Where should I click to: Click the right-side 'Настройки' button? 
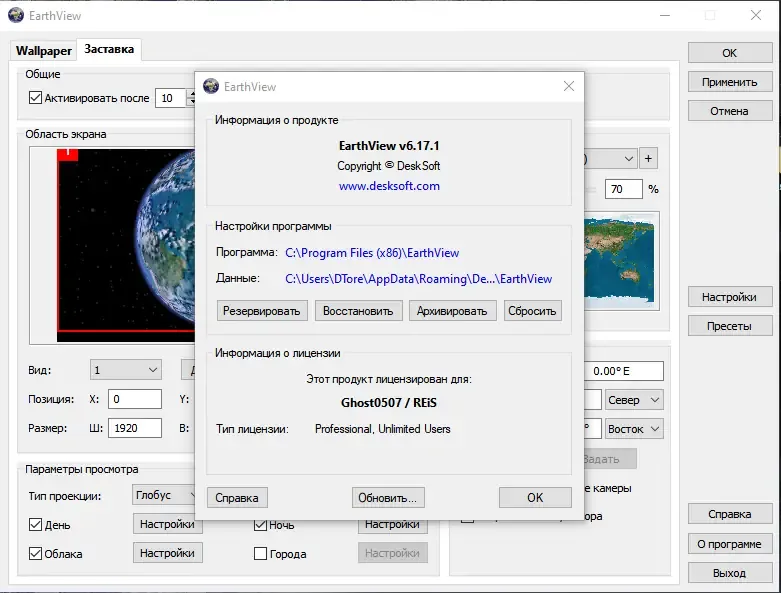pyautogui.click(x=730, y=297)
